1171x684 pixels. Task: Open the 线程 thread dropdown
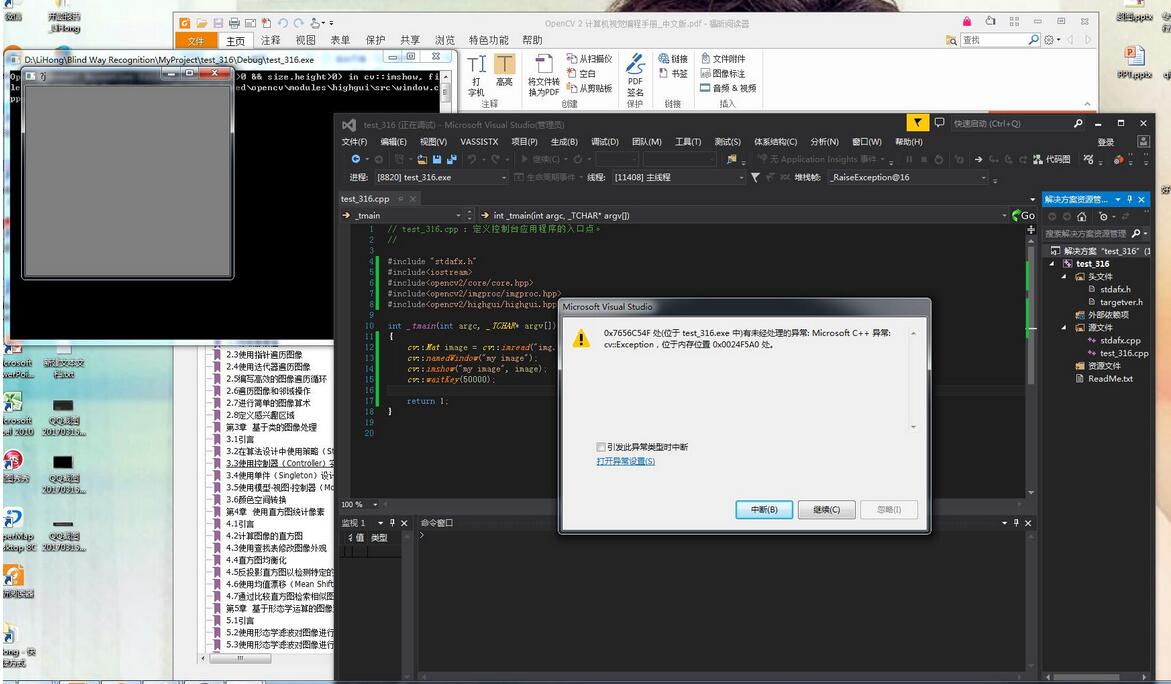point(678,177)
